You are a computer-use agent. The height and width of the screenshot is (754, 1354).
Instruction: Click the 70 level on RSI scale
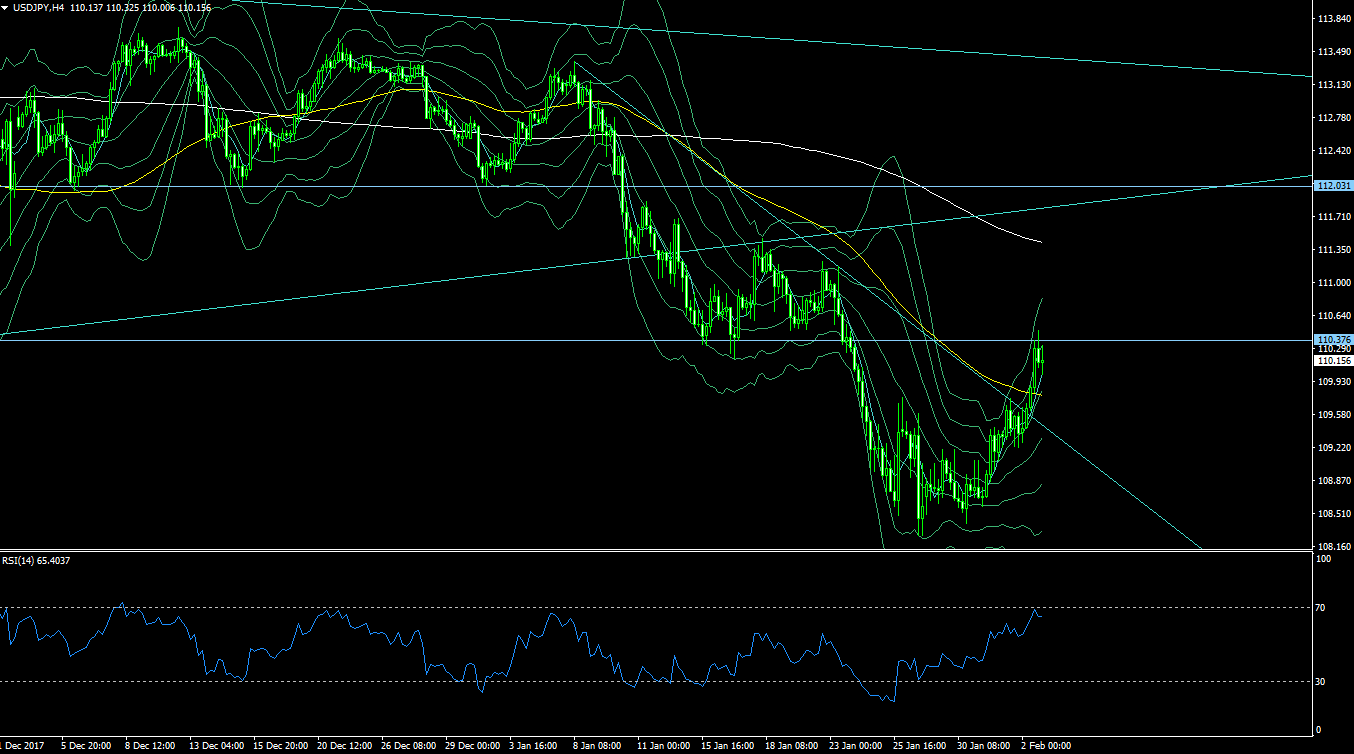(1320, 607)
